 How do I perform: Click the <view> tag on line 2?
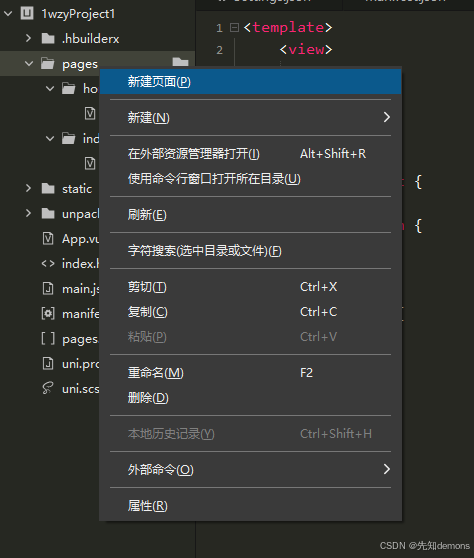pyautogui.click(x=306, y=49)
